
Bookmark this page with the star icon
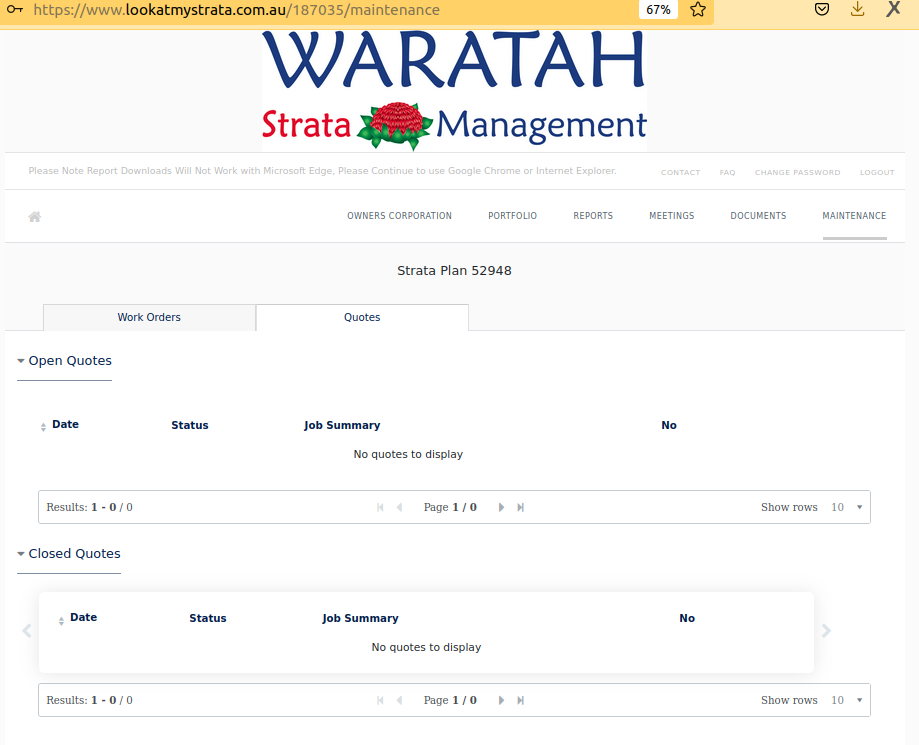point(697,9)
